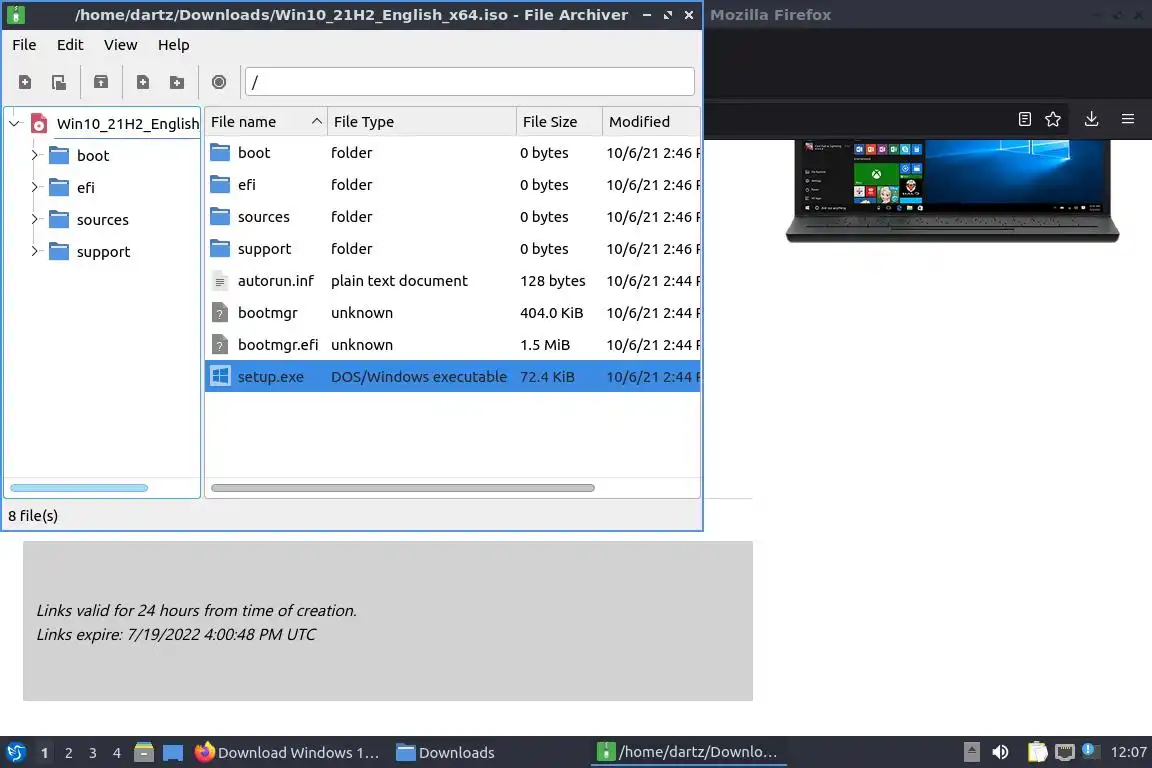Select the support folder row in file list

pyautogui.click(x=453, y=248)
